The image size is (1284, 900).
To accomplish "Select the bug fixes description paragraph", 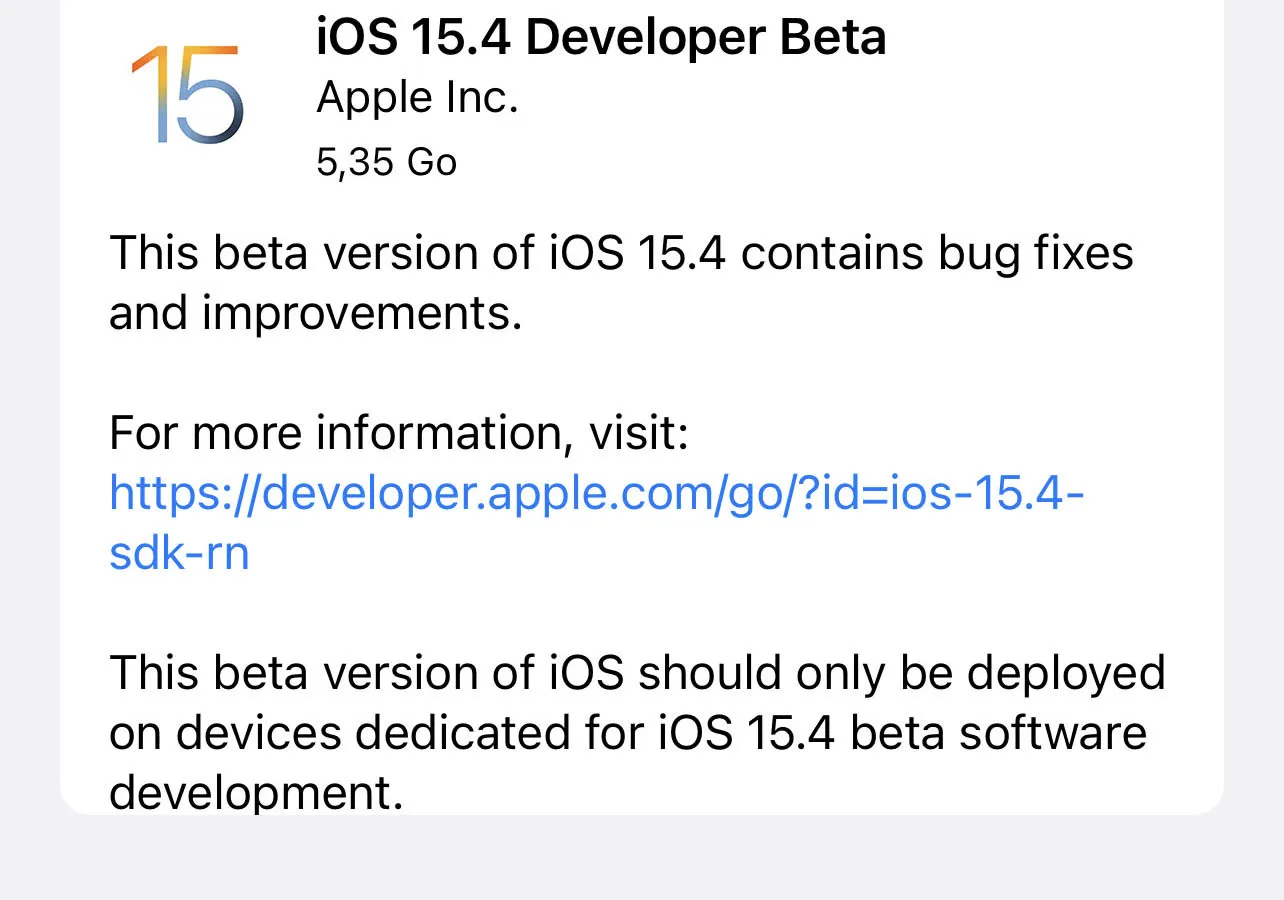I will pyautogui.click(x=620, y=282).
